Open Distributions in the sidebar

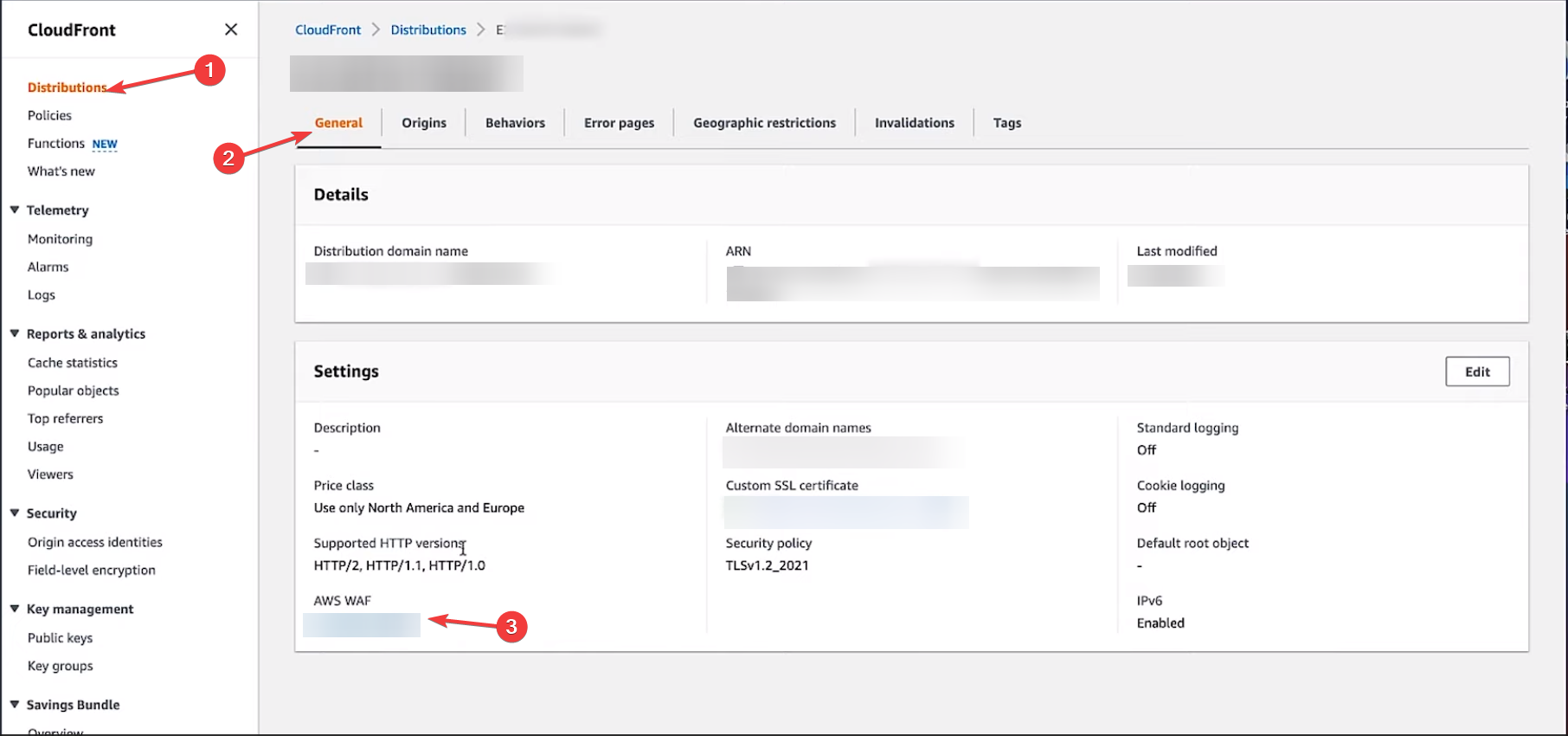pos(67,87)
